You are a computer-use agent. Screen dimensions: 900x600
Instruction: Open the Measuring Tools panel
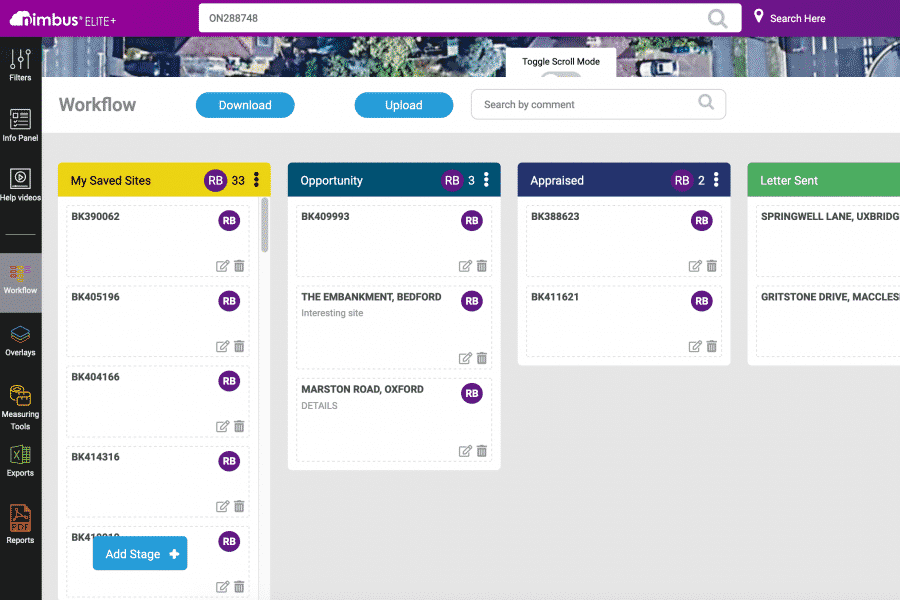pyautogui.click(x=20, y=402)
